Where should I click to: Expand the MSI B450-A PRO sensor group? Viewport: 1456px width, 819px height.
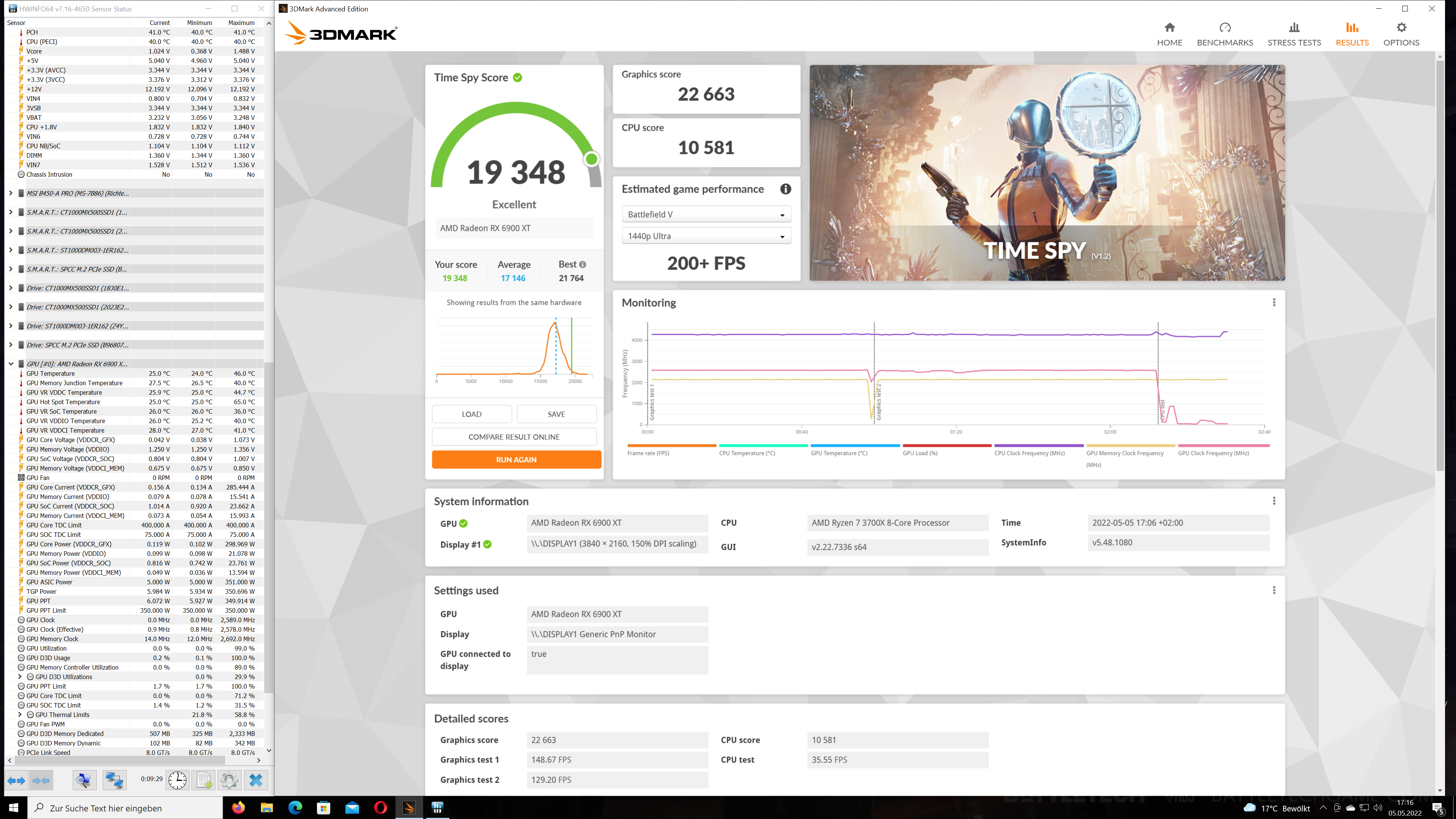click(x=11, y=193)
